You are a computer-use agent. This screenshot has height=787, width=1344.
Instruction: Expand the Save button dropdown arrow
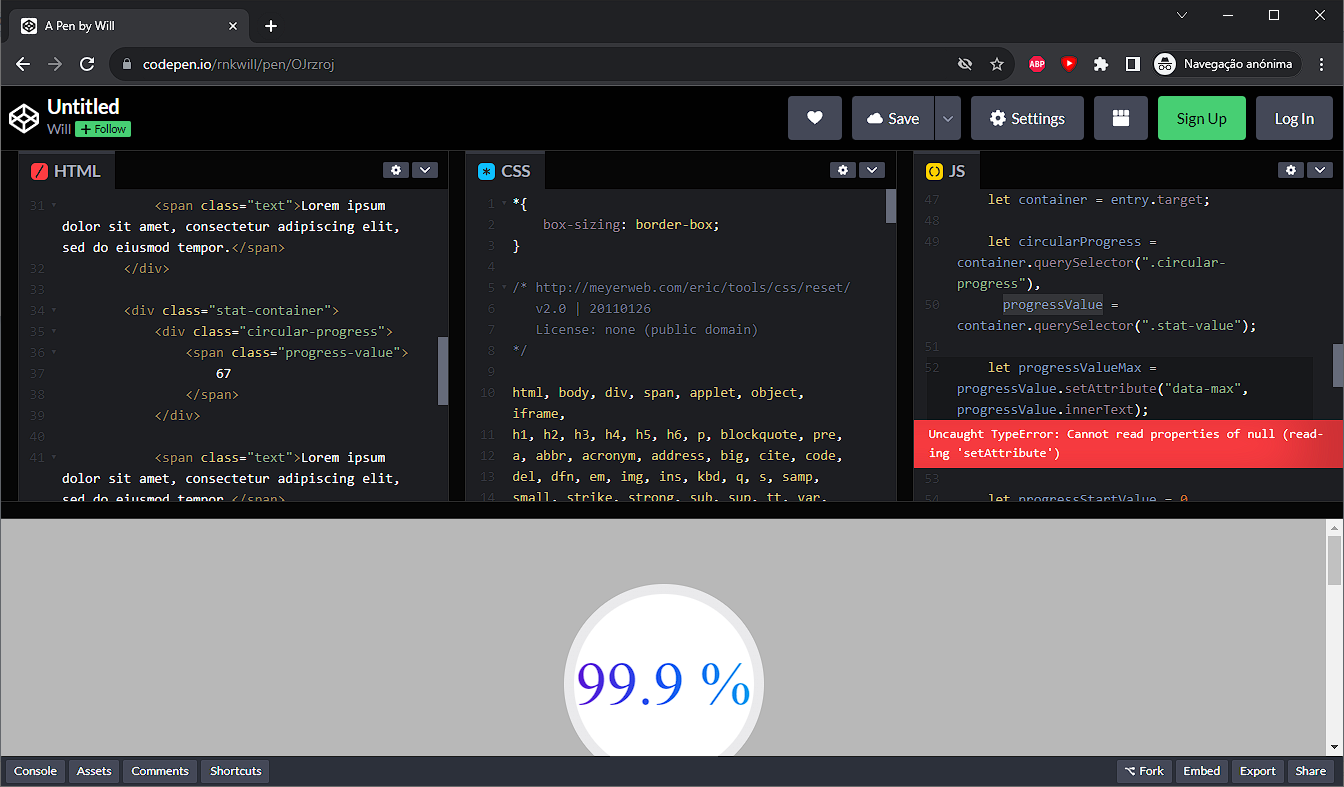[x=947, y=117]
